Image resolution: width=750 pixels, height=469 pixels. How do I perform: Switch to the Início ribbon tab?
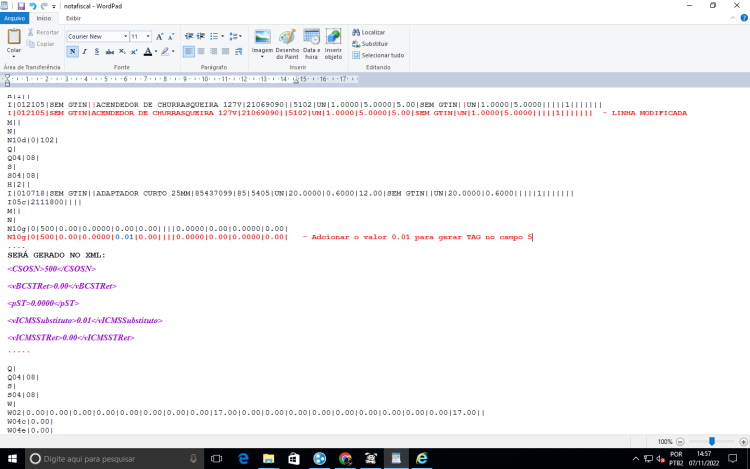[x=44, y=18]
